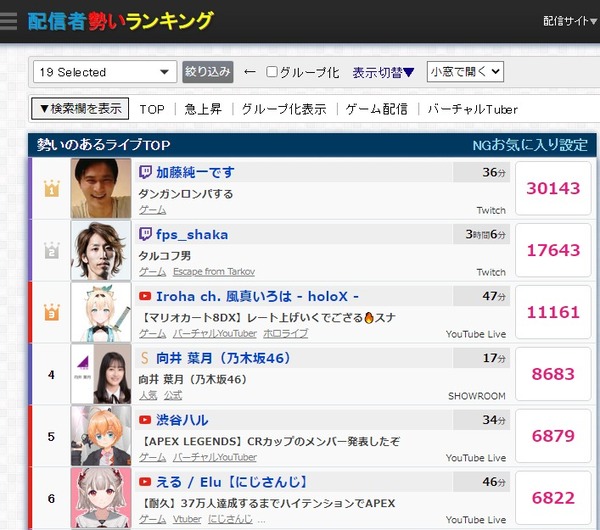Click the bronze rank 3 crown icon
This screenshot has width=600, height=530.
(52, 312)
